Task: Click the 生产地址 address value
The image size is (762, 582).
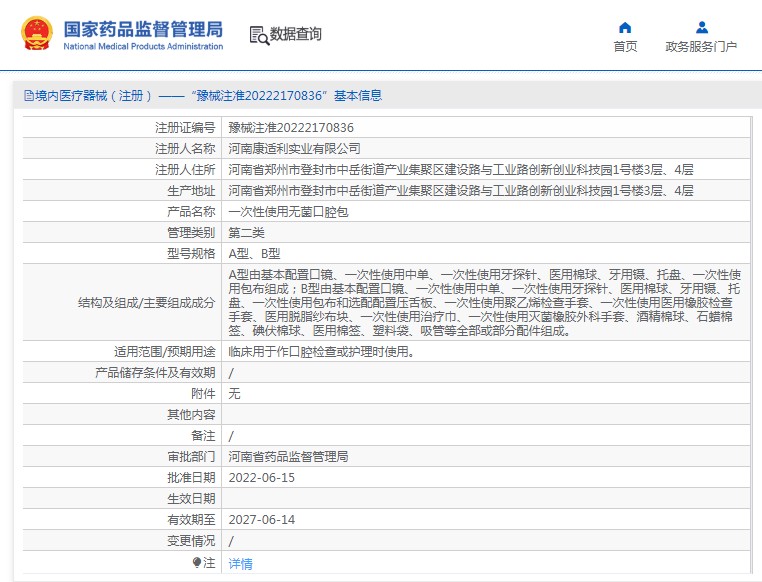Action: [461, 190]
